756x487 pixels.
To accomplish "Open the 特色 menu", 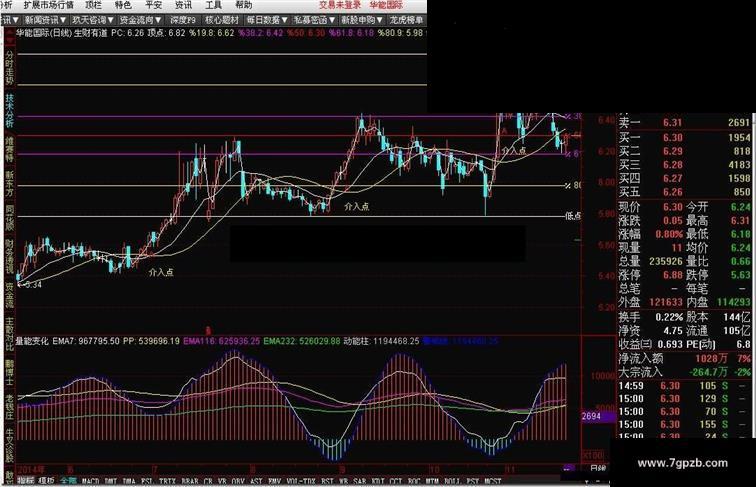I will click(123, 5).
